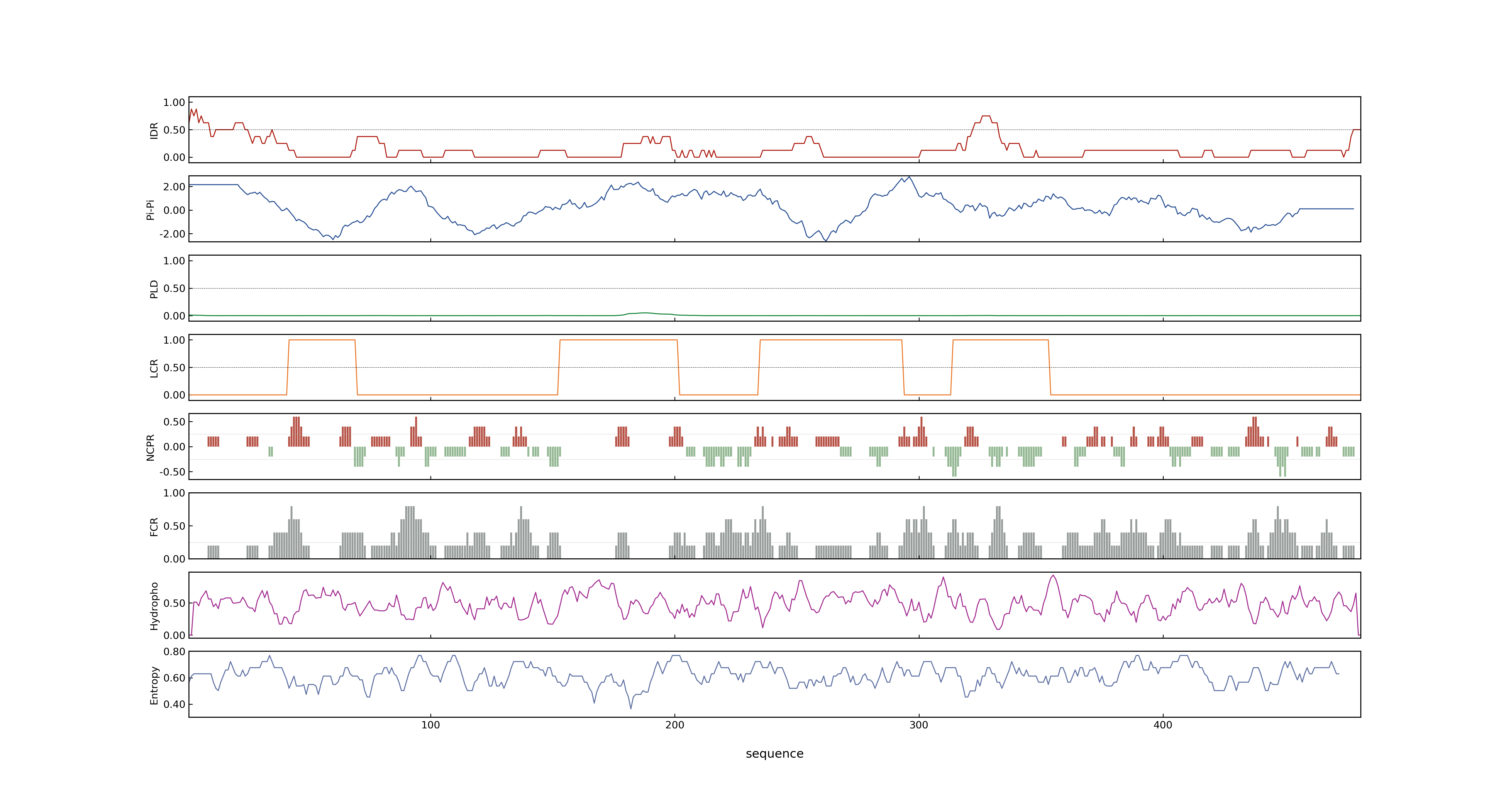
Task: Select the x-axis tick label 200
Action: pos(674,725)
